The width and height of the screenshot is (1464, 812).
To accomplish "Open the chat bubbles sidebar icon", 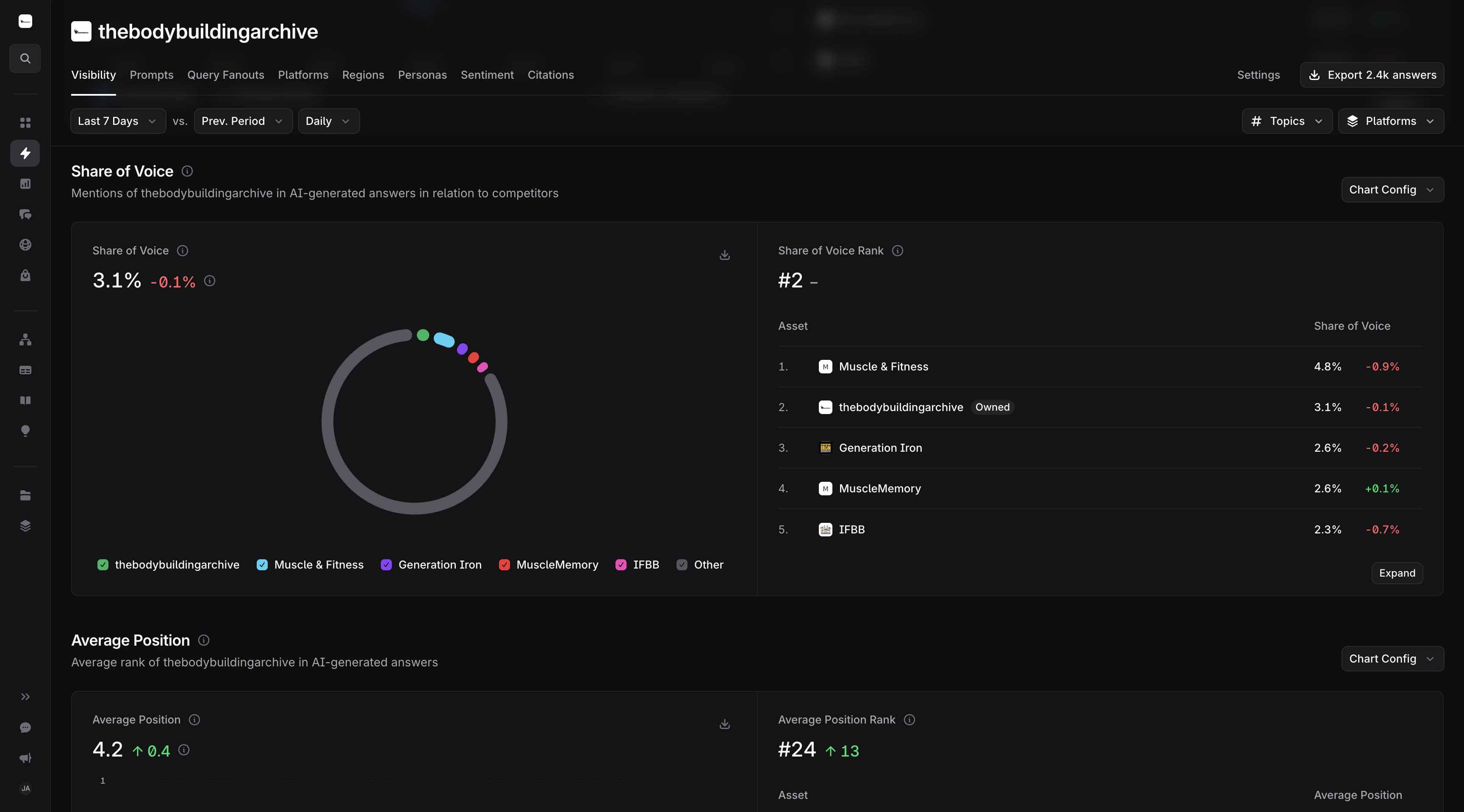I will pos(25,215).
